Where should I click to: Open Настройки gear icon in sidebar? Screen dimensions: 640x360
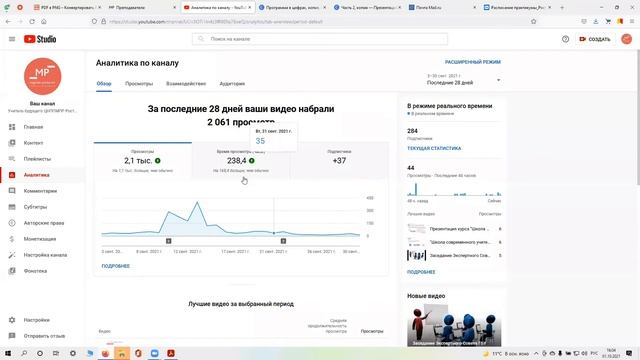pyautogui.click(x=12, y=320)
